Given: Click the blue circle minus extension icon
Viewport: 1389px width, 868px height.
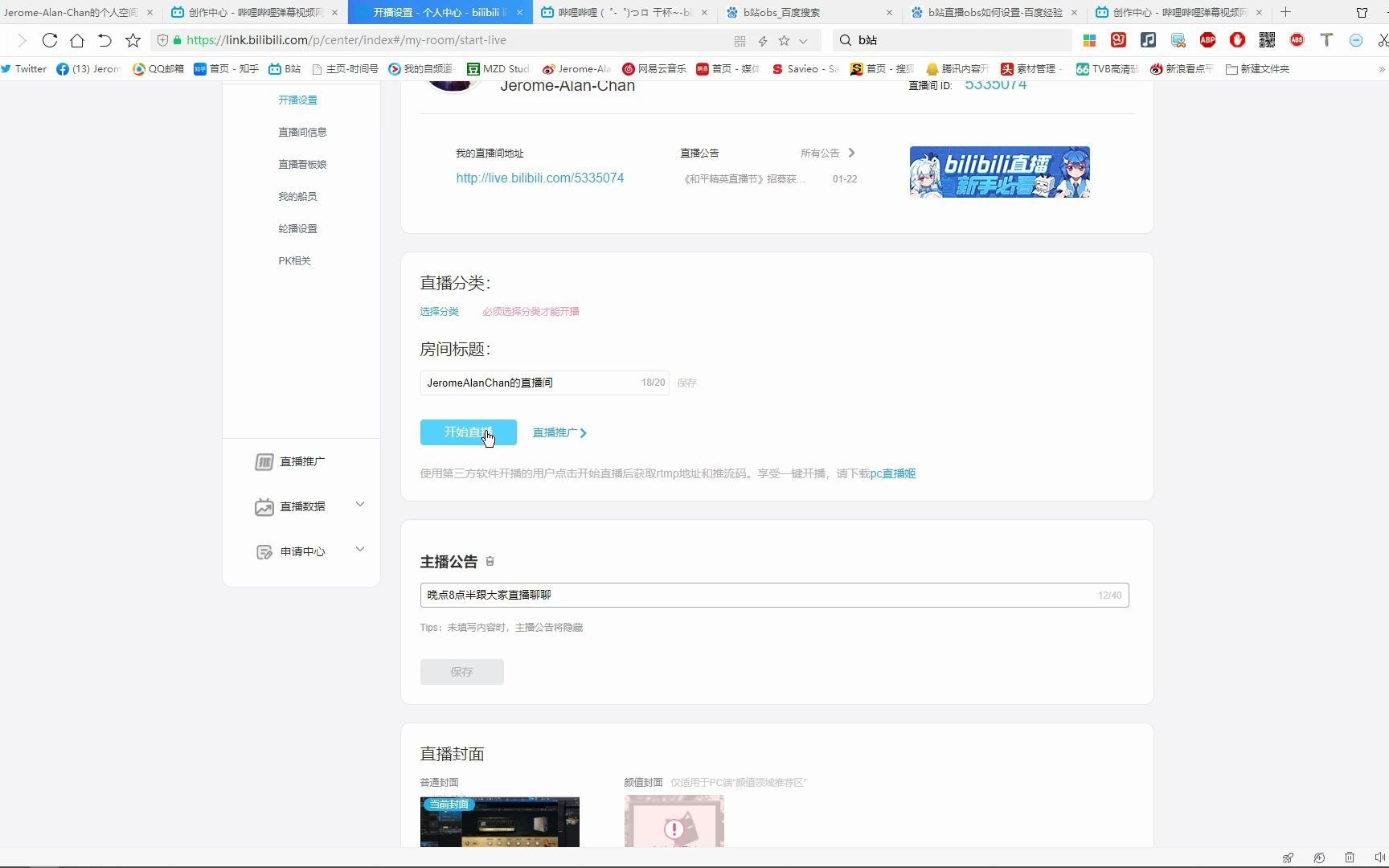Looking at the screenshot, I should [1356, 40].
